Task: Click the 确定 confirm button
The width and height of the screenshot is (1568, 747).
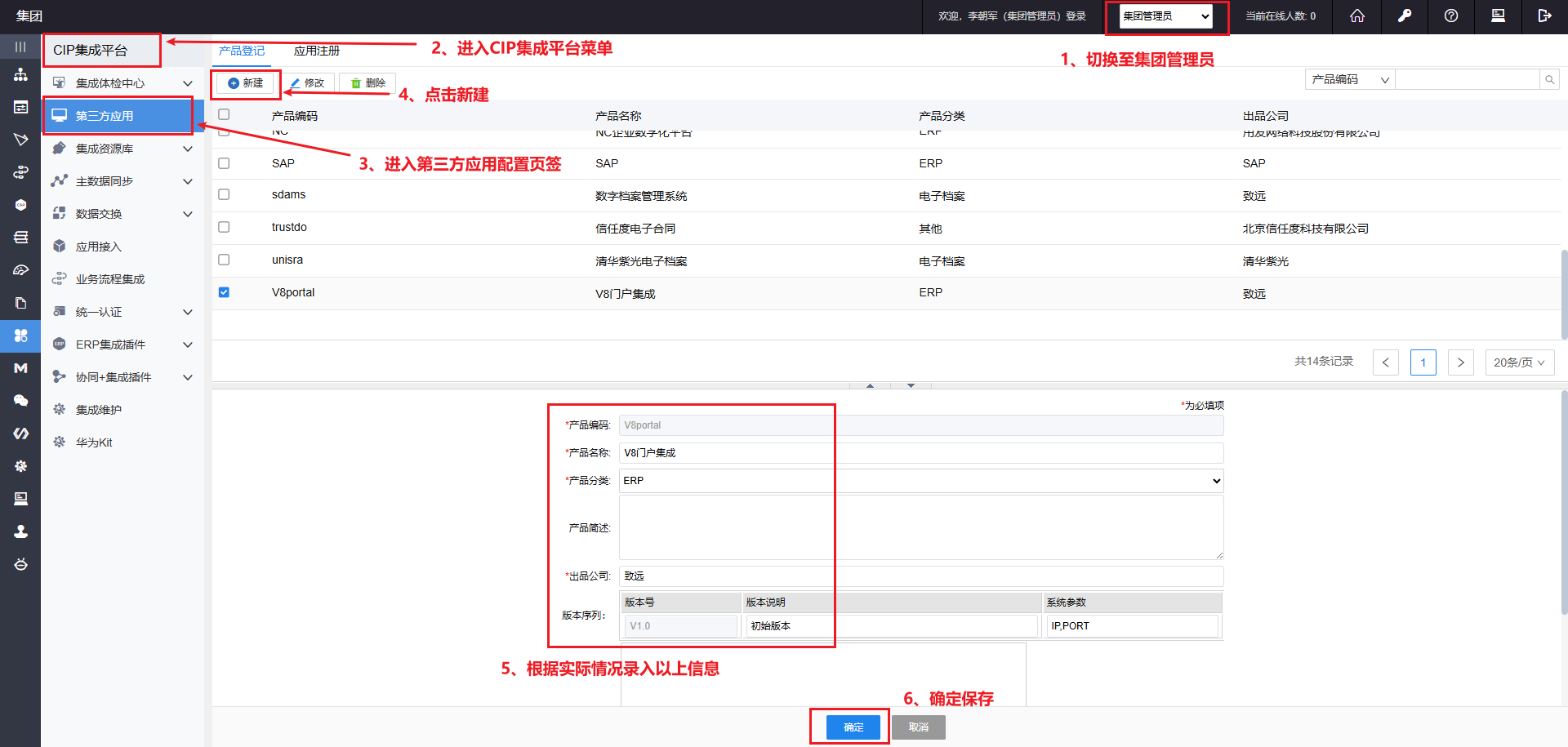Action: point(853,727)
